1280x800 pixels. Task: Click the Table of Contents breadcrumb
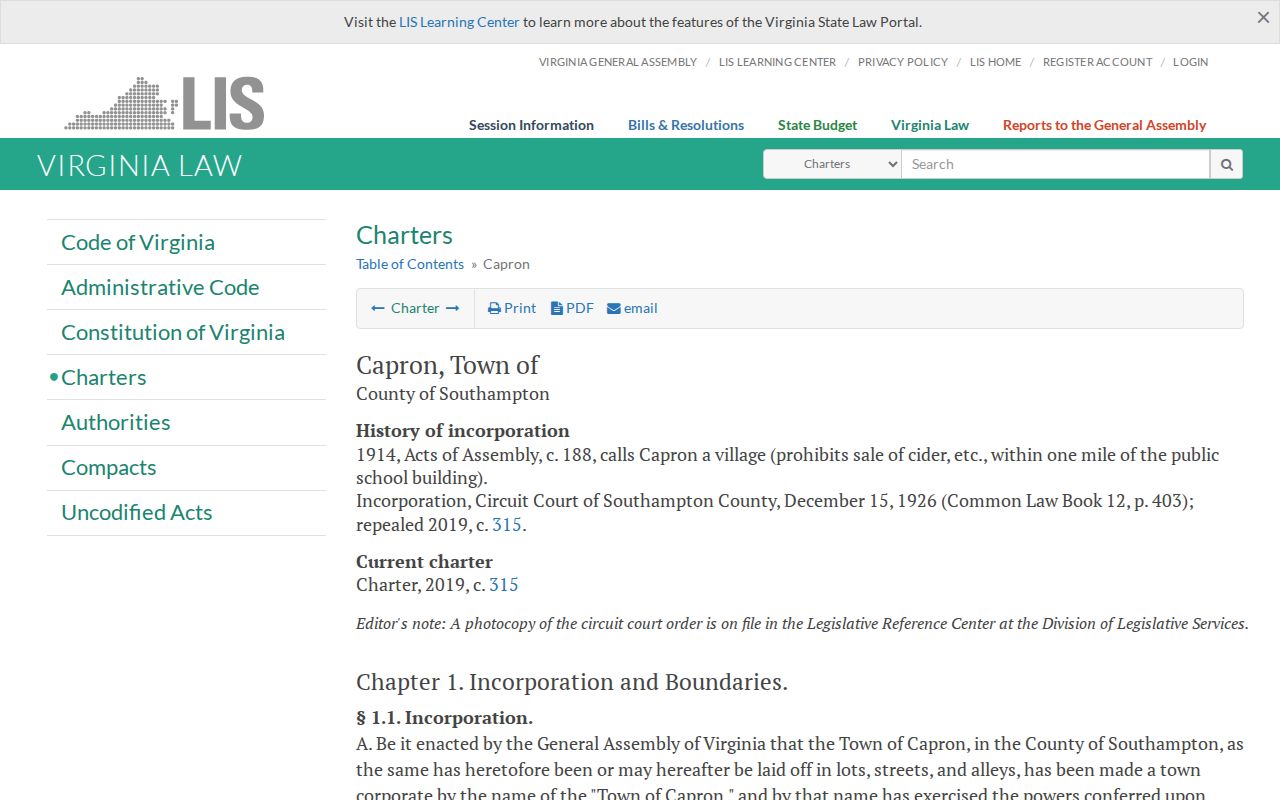[x=410, y=264]
